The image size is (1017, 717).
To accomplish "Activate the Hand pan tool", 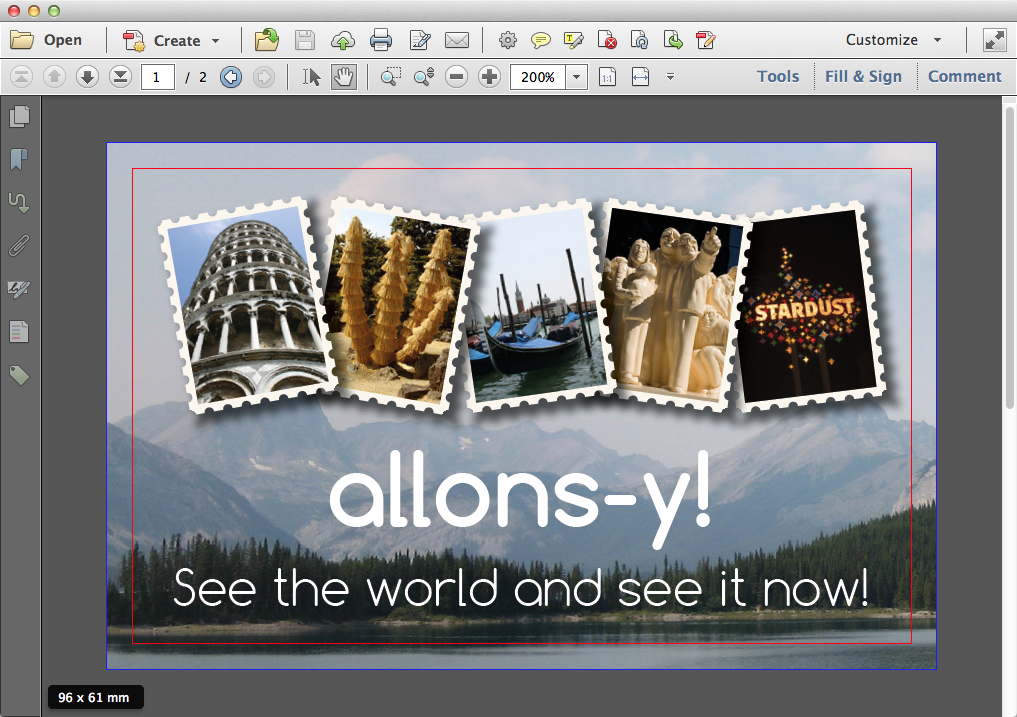I will click(344, 77).
